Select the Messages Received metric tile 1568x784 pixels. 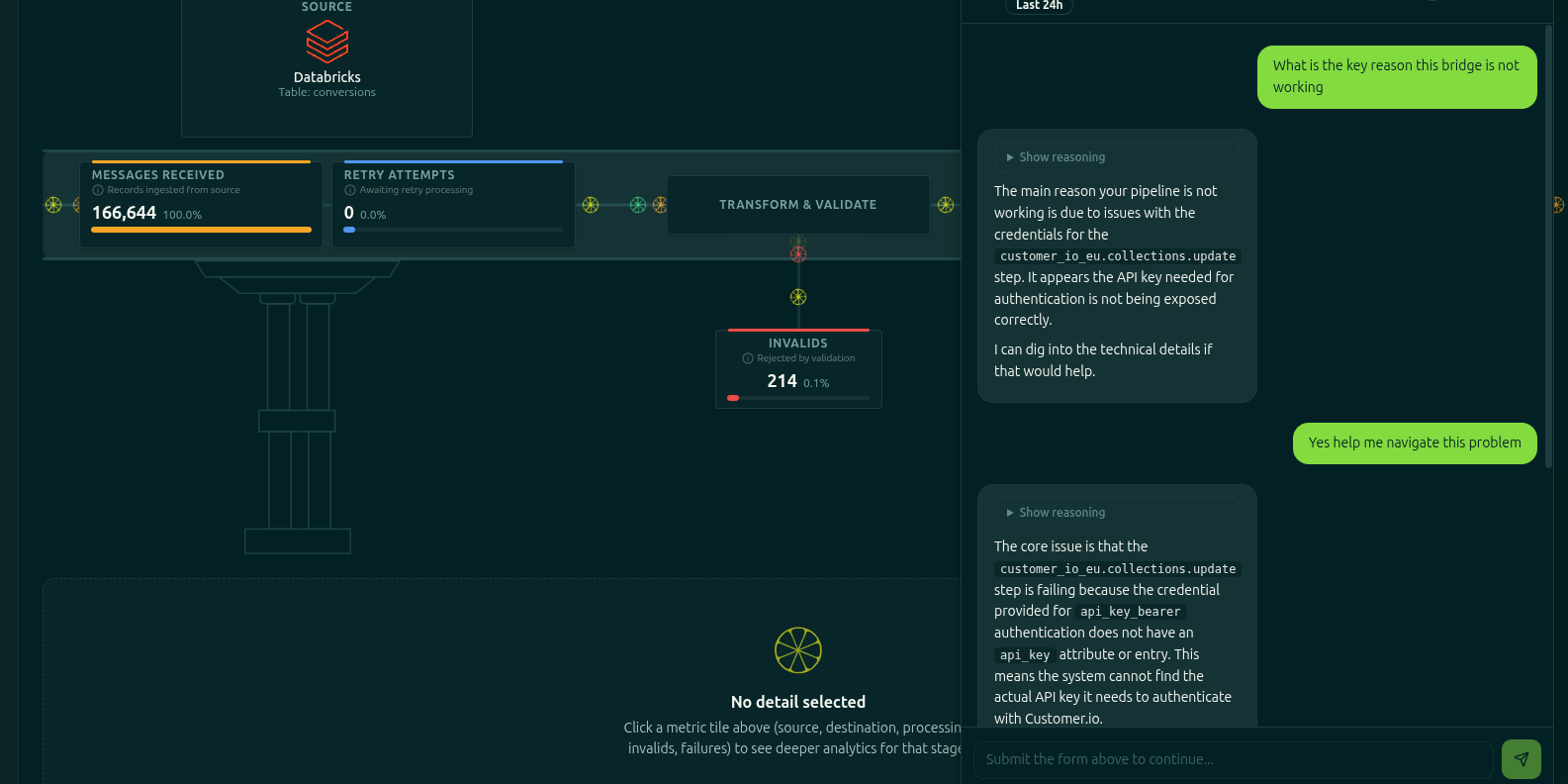pyautogui.click(x=201, y=204)
